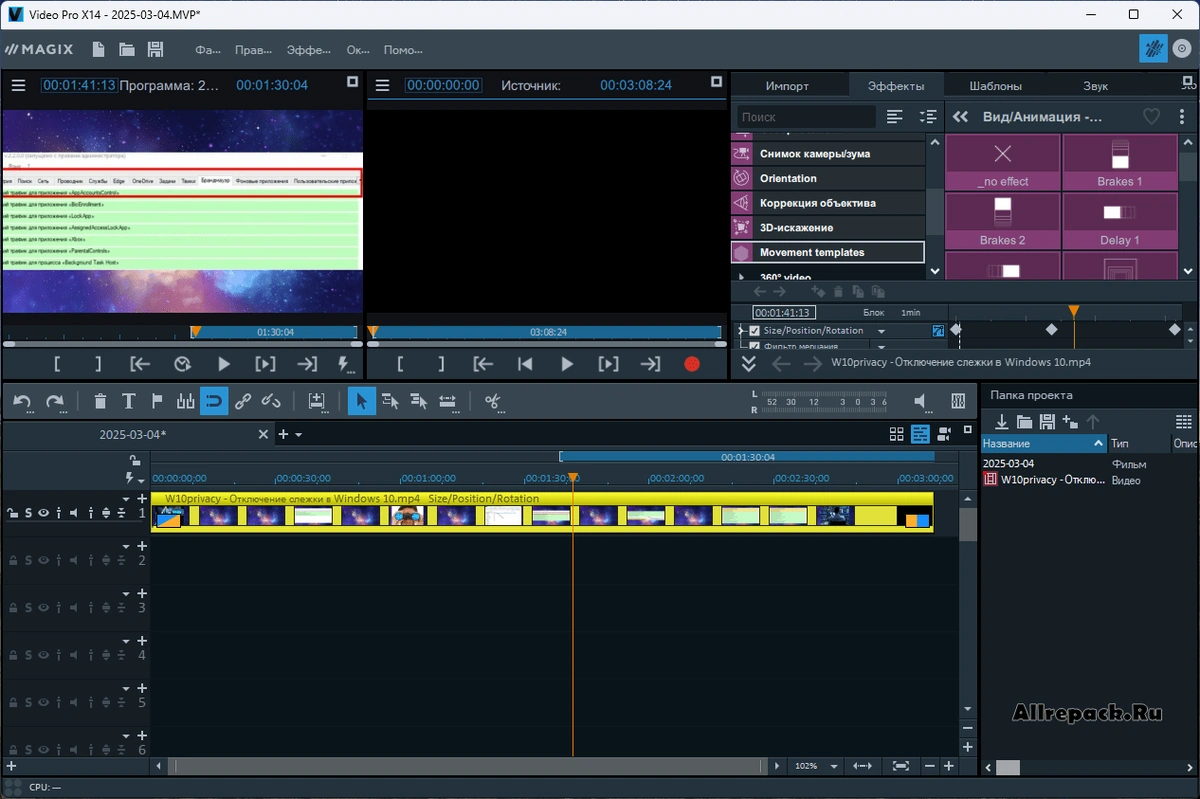This screenshot has height=799, width=1200.
Task: Switch to the Шаблоны tab
Action: [x=995, y=86]
